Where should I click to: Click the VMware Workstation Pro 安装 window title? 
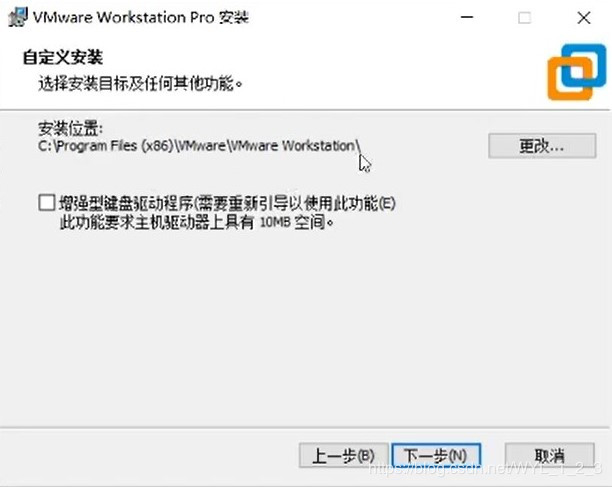(141, 18)
